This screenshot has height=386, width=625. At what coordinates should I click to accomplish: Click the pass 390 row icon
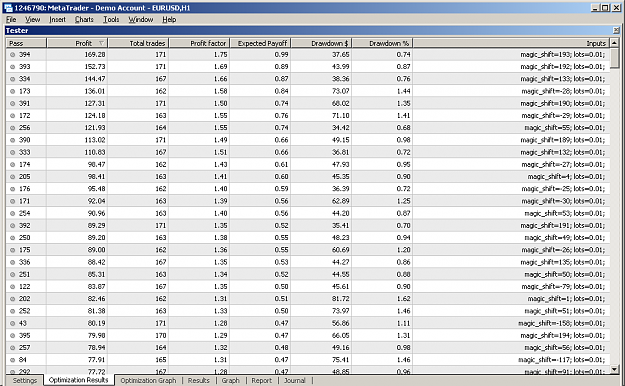pos(12,140)
